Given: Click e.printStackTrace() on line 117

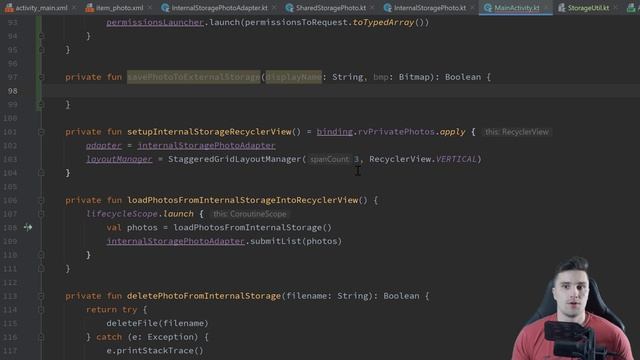Looking at the screenshot, I should [155, 351].
